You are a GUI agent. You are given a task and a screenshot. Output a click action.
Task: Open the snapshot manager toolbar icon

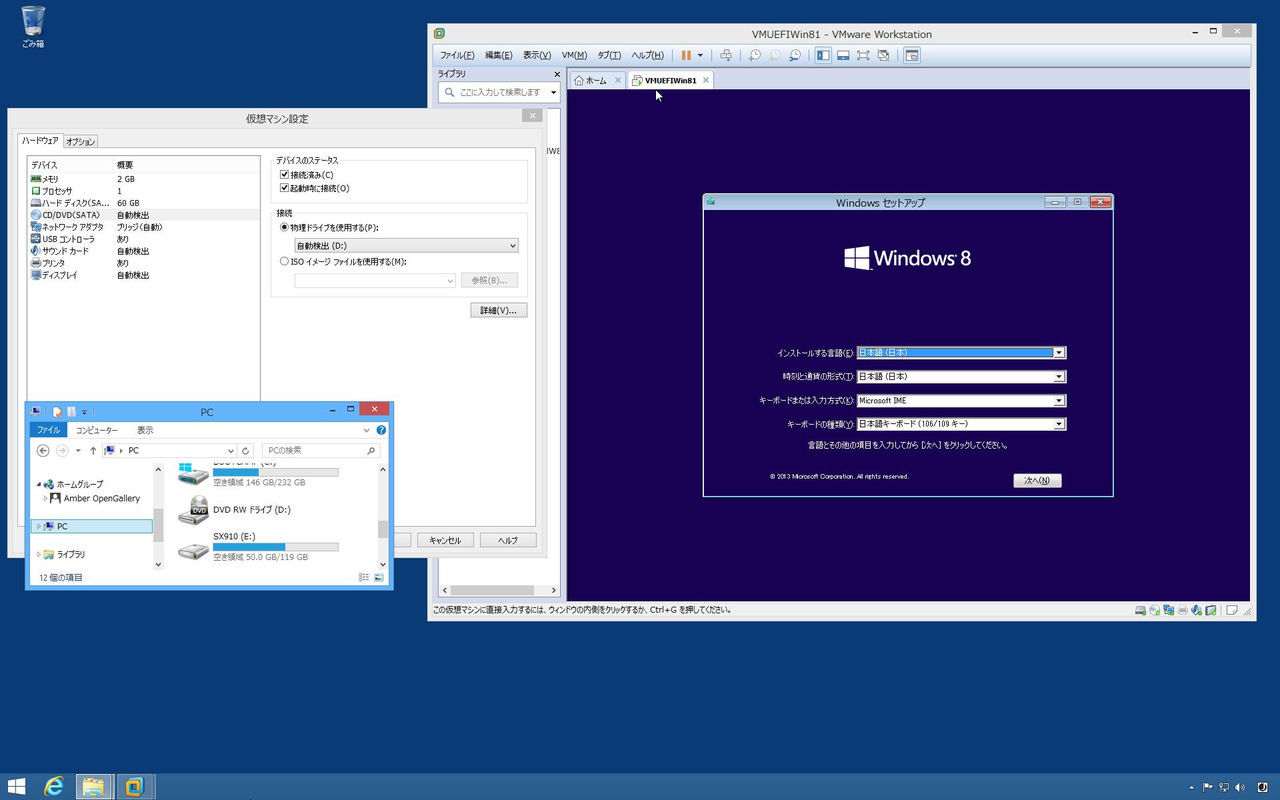(795, 55)
